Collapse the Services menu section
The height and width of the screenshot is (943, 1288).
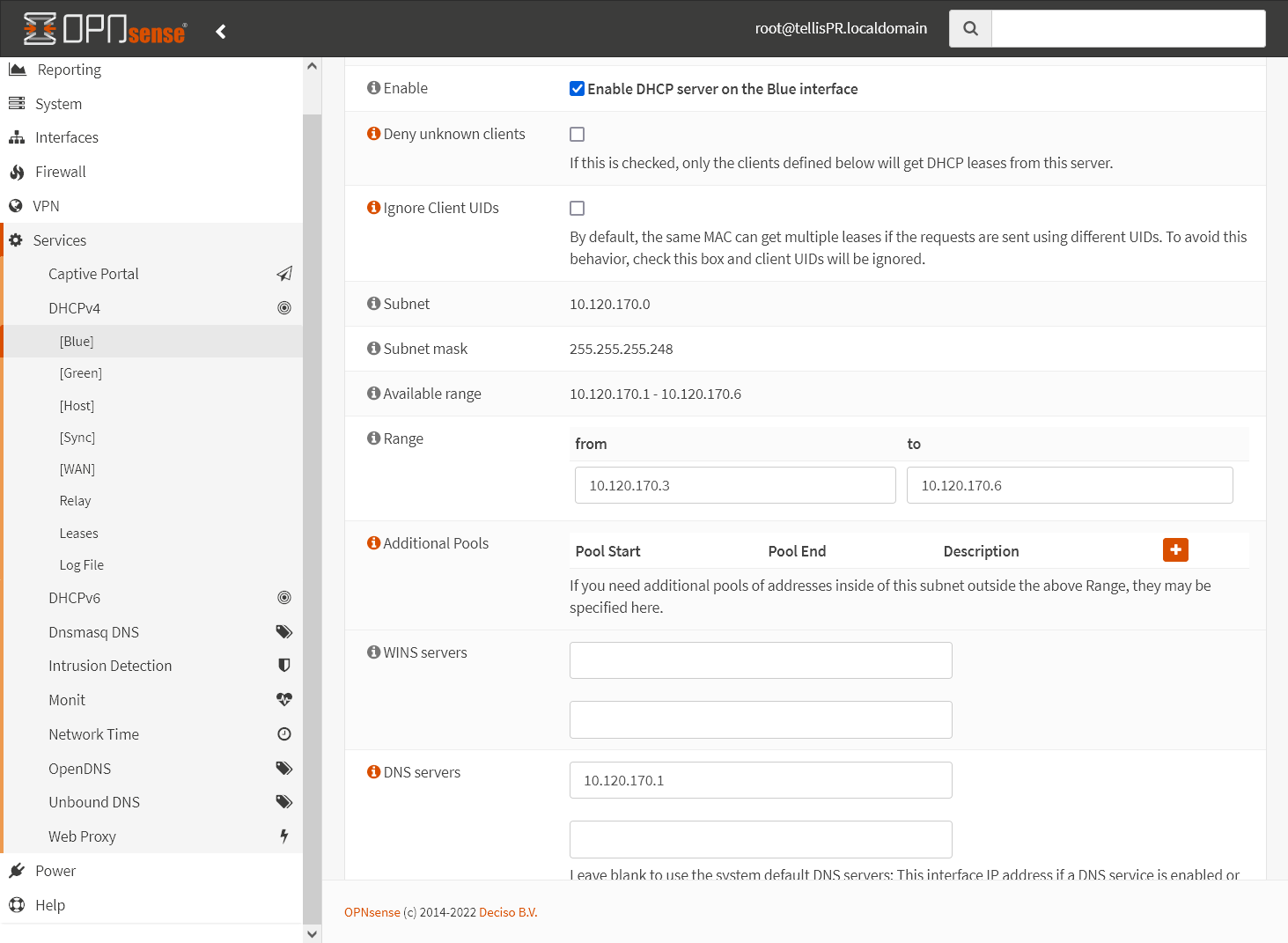coord(60,240)
